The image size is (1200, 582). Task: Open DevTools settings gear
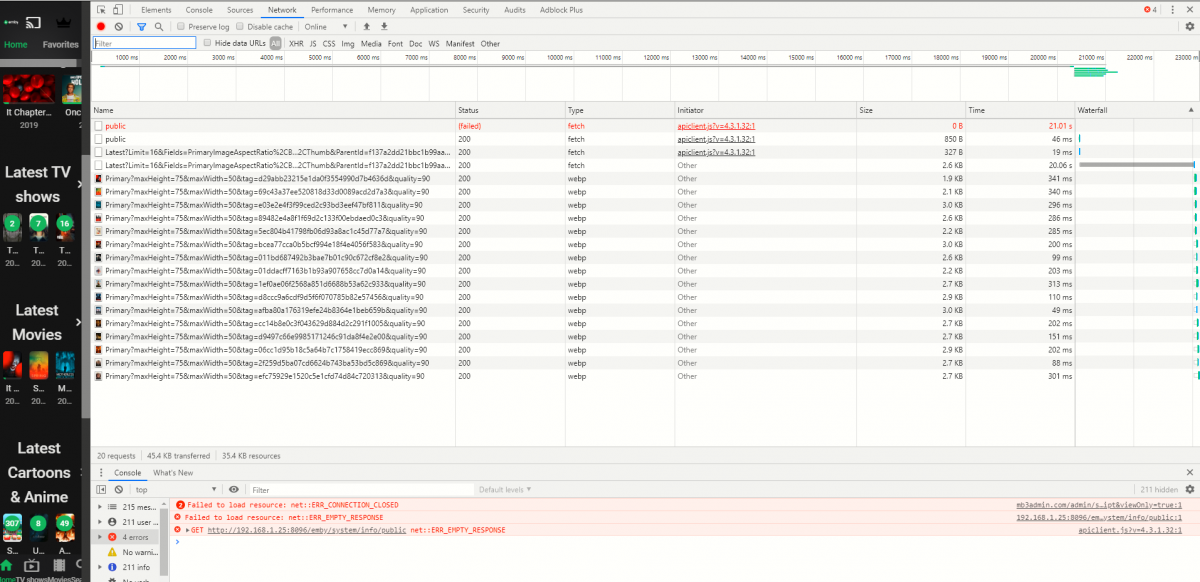click(x=1189, y=27)
